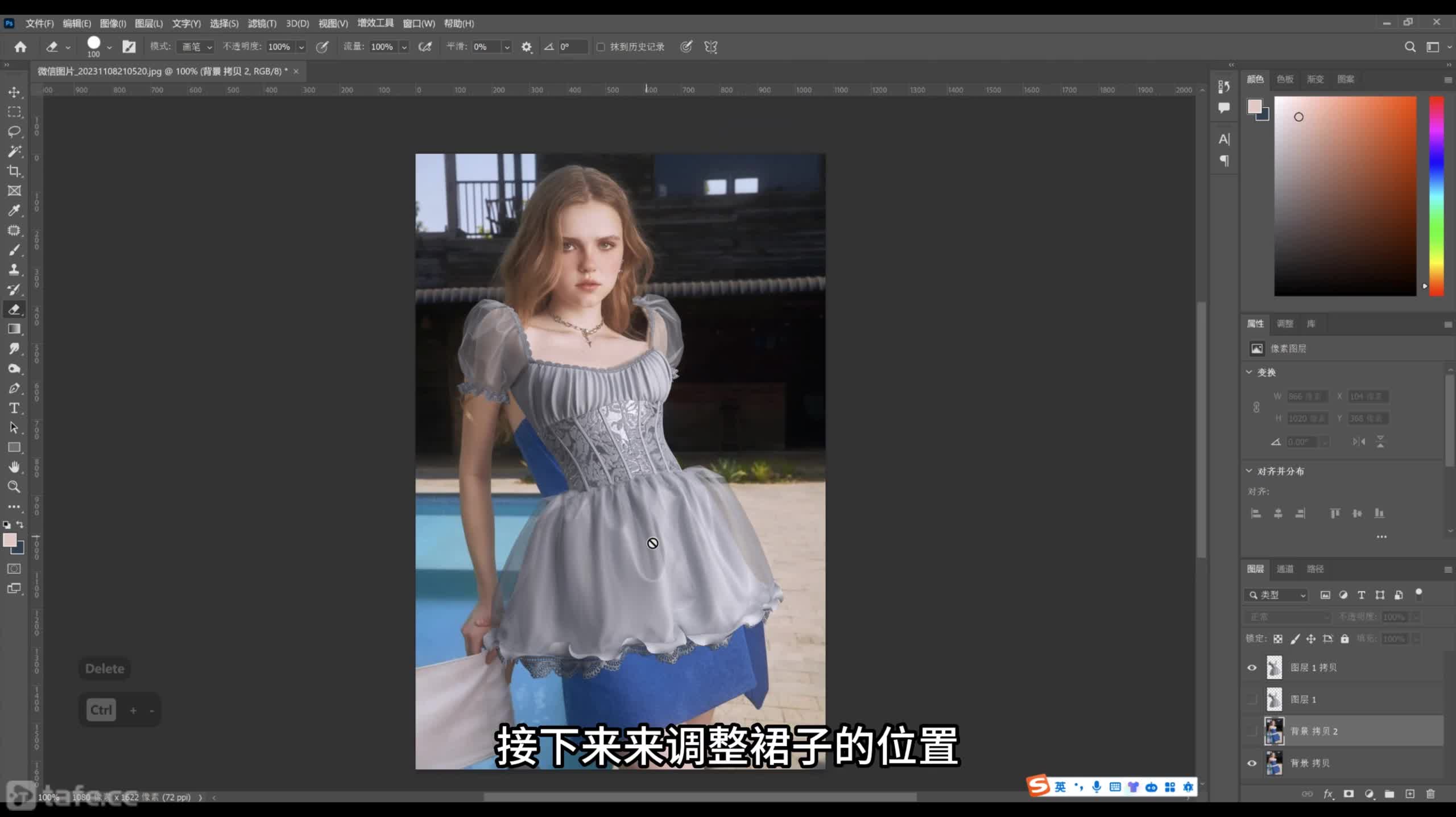Click the Home icon in options bar
Viewport: 1456px width, 817px height.
(20, 47)
